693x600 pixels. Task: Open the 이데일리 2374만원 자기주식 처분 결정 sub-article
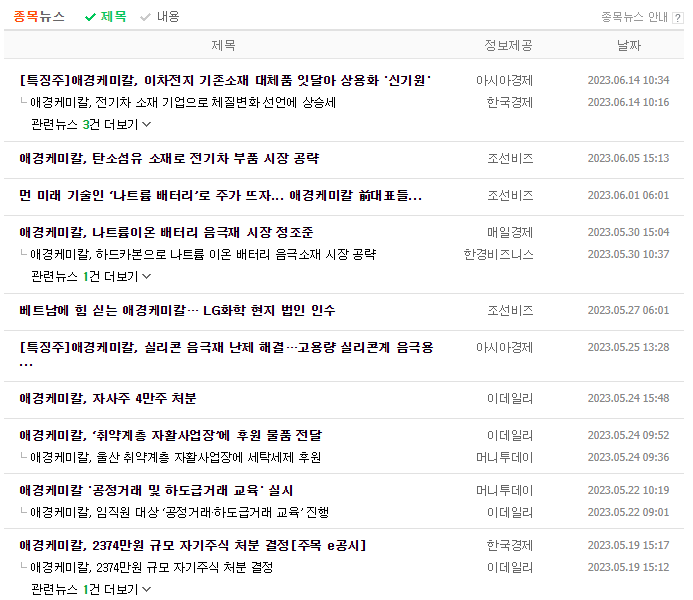tap(152, 567)
